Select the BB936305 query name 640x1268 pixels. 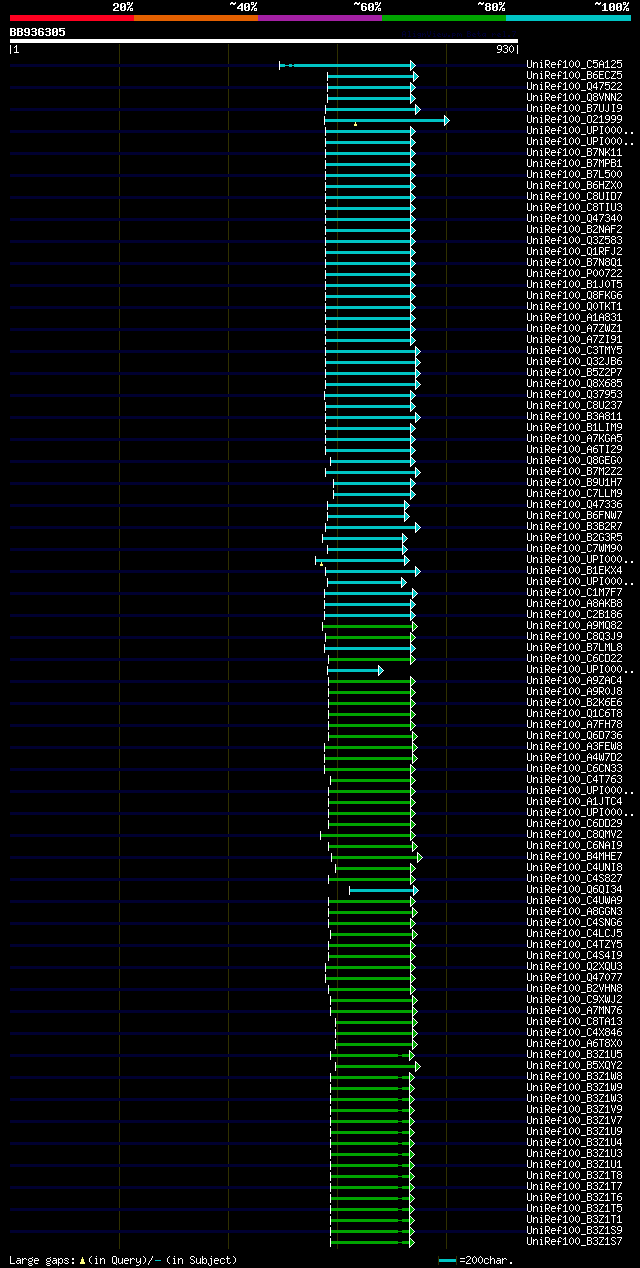point(38,32)
